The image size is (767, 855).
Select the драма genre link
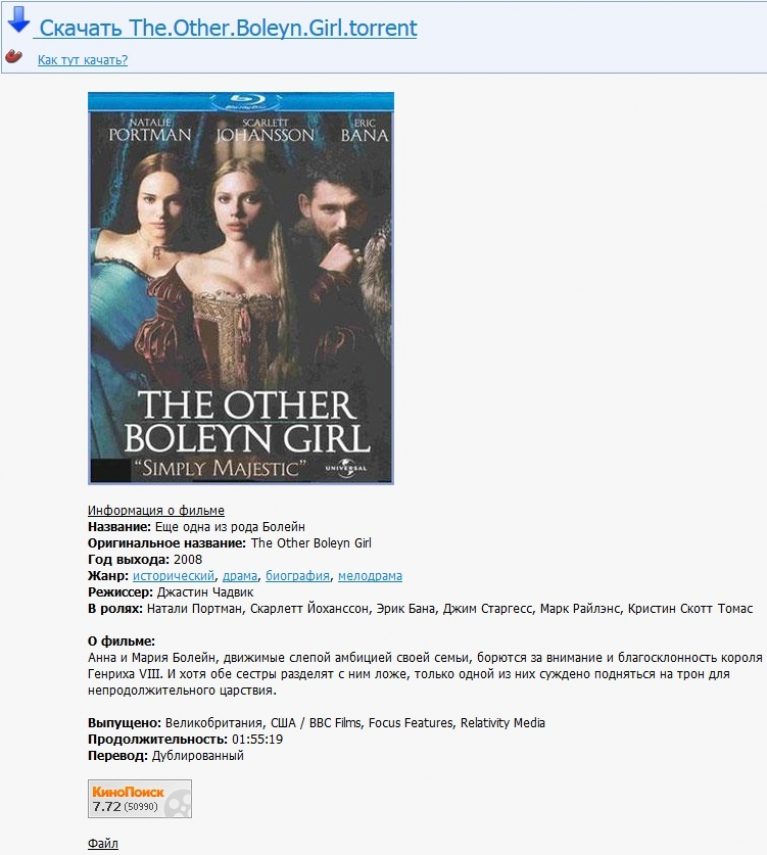point(240,575)
